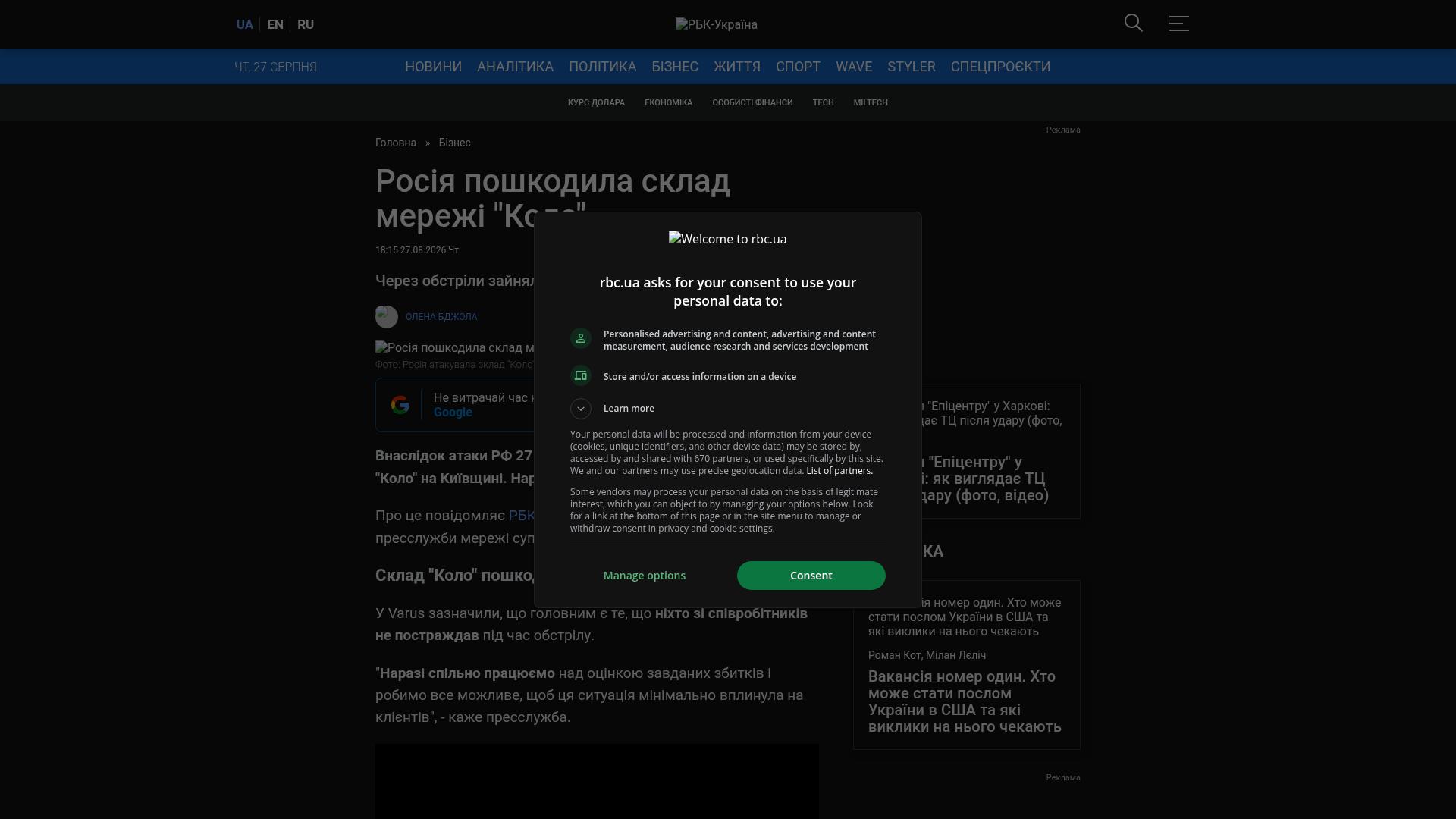
Task: Open sidebar article "Вакансія номер один" headline
Action: pyautogui.click(x=965, y=701)
